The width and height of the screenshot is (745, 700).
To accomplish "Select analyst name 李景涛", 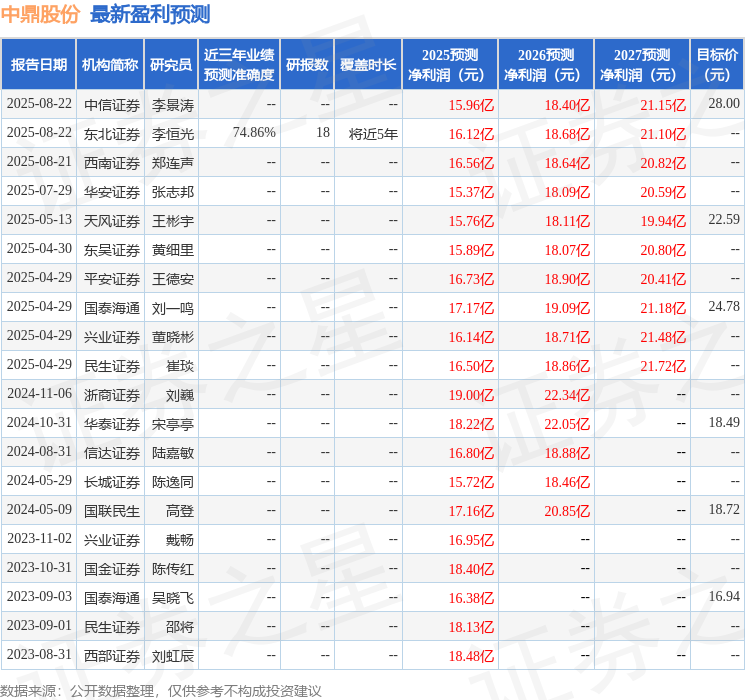I will [173, 105].
